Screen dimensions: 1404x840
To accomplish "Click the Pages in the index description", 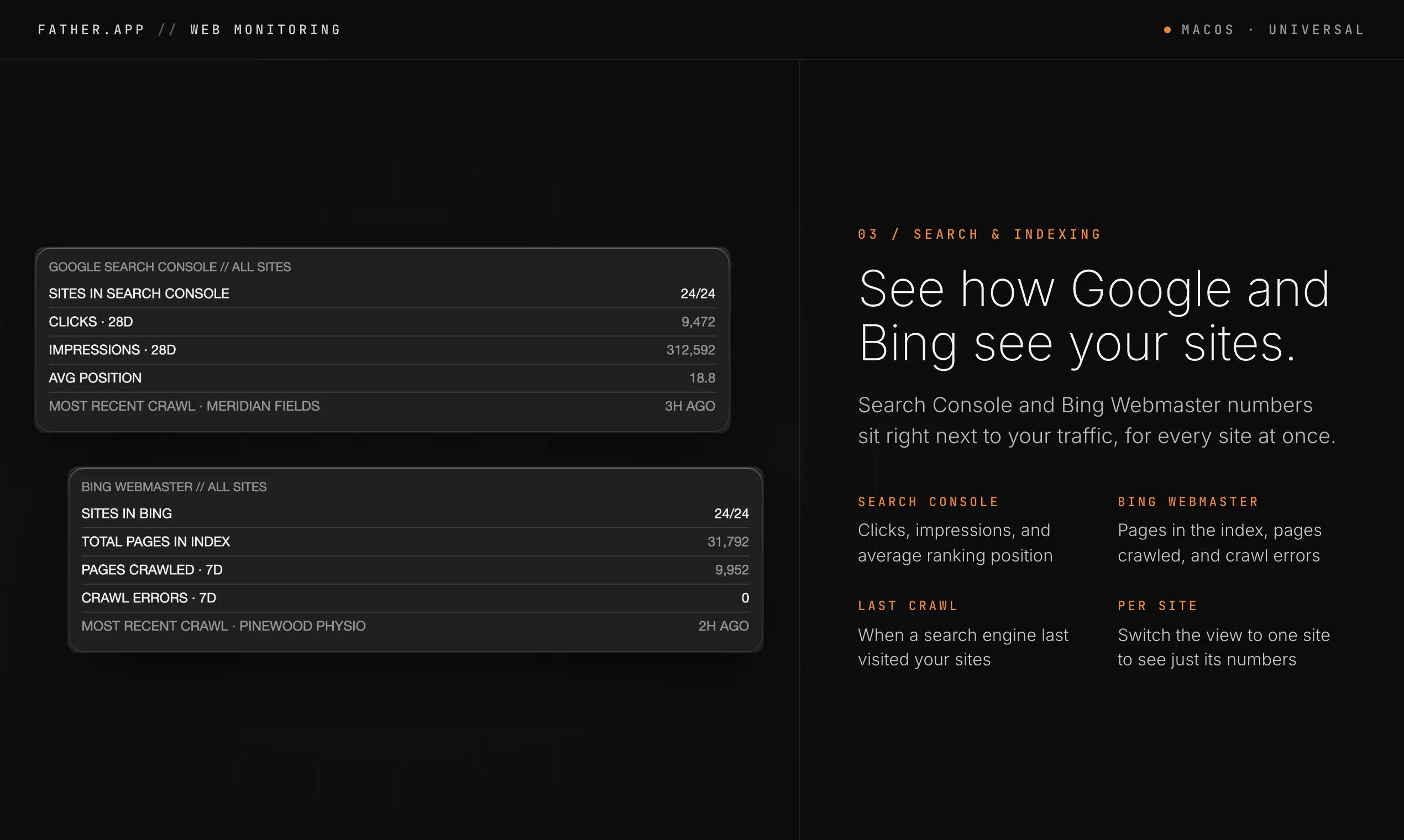I will coord(1219,543).
